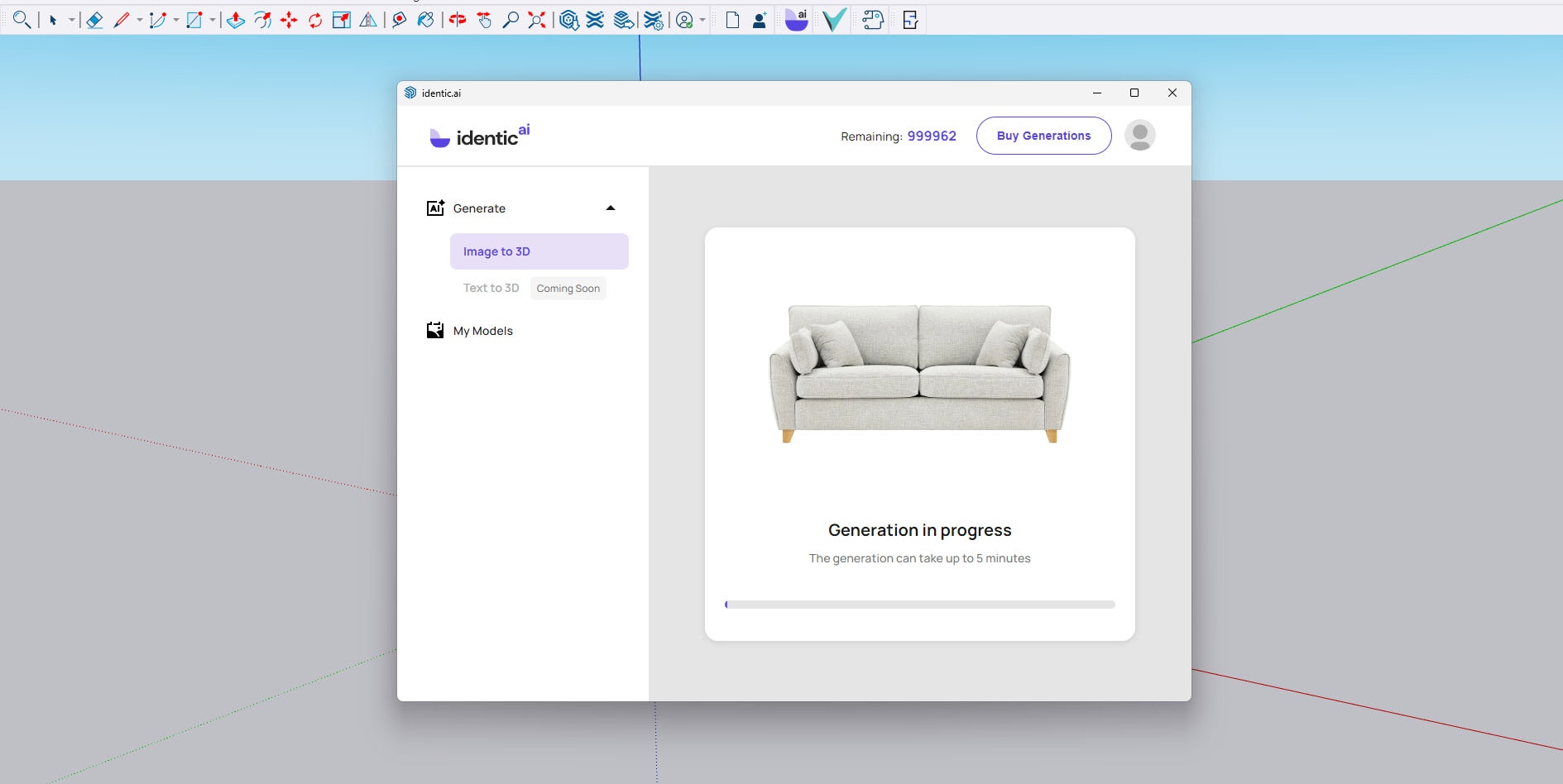Image resolution: width=1563 pixels, height=784 pixels.
Task: Collapse the Generate section
Action: pyautogui.click(x=611, y=208)
